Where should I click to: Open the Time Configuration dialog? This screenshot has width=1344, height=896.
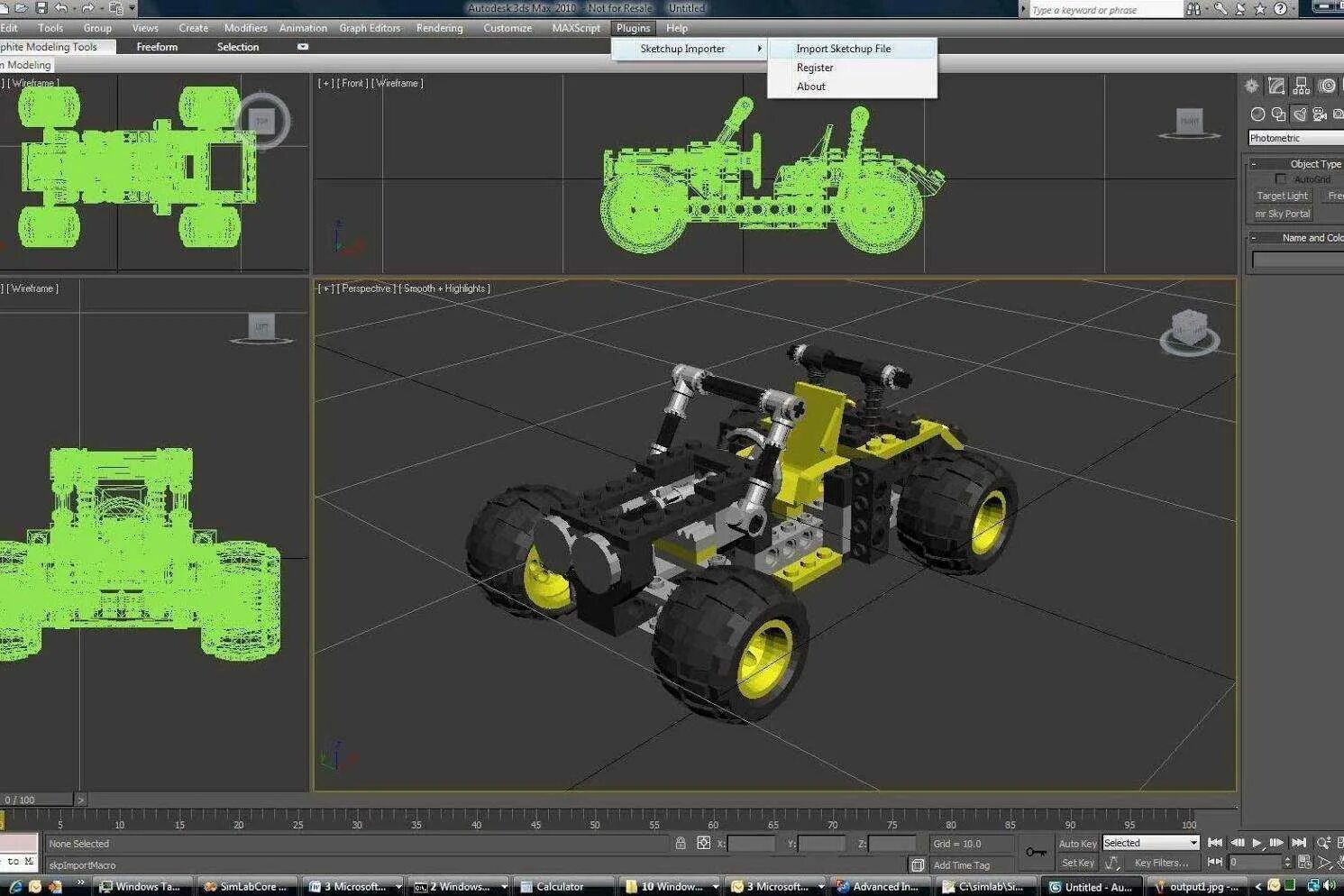point(1305,863)
